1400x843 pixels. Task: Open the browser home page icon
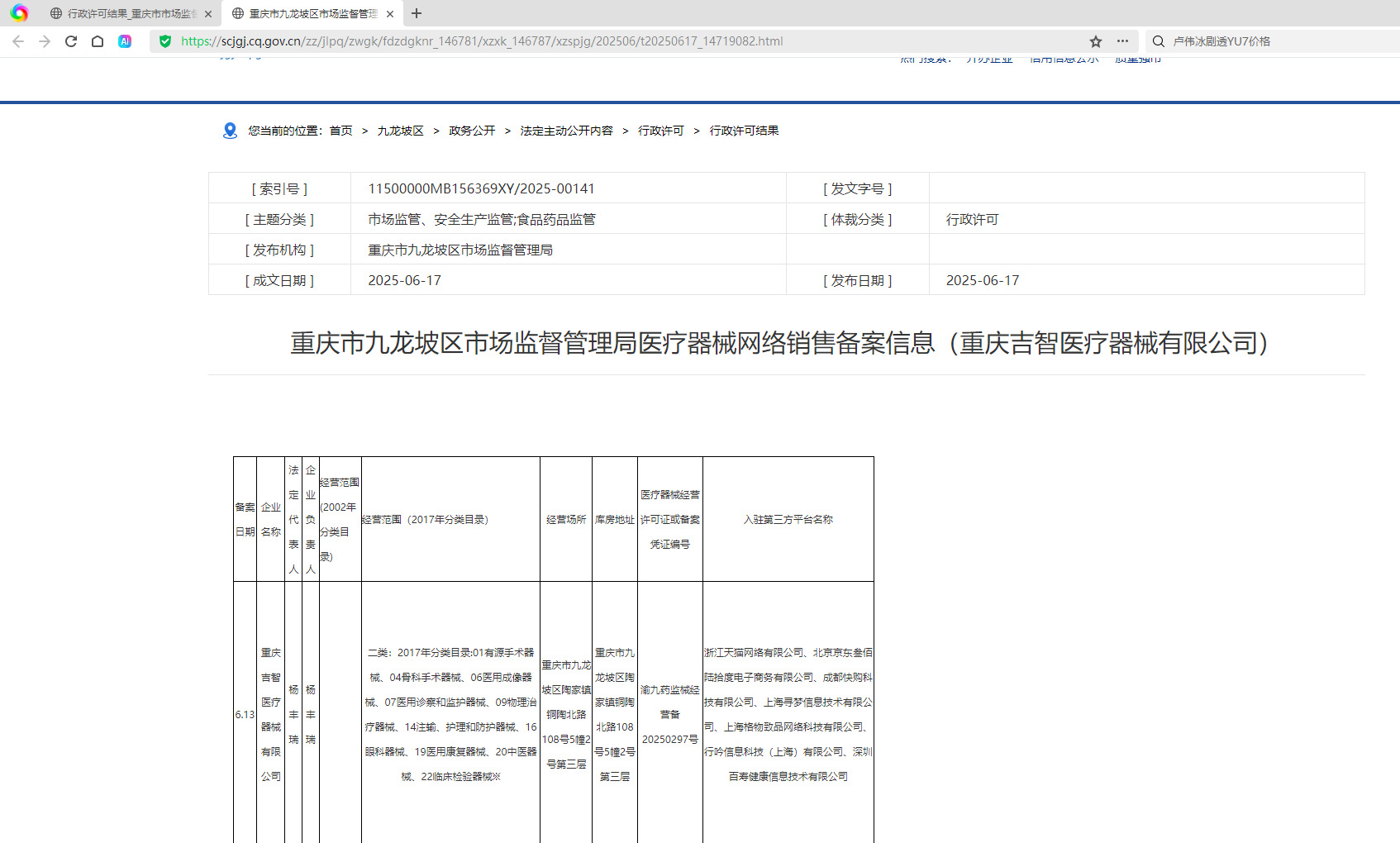tap(98, 41)
